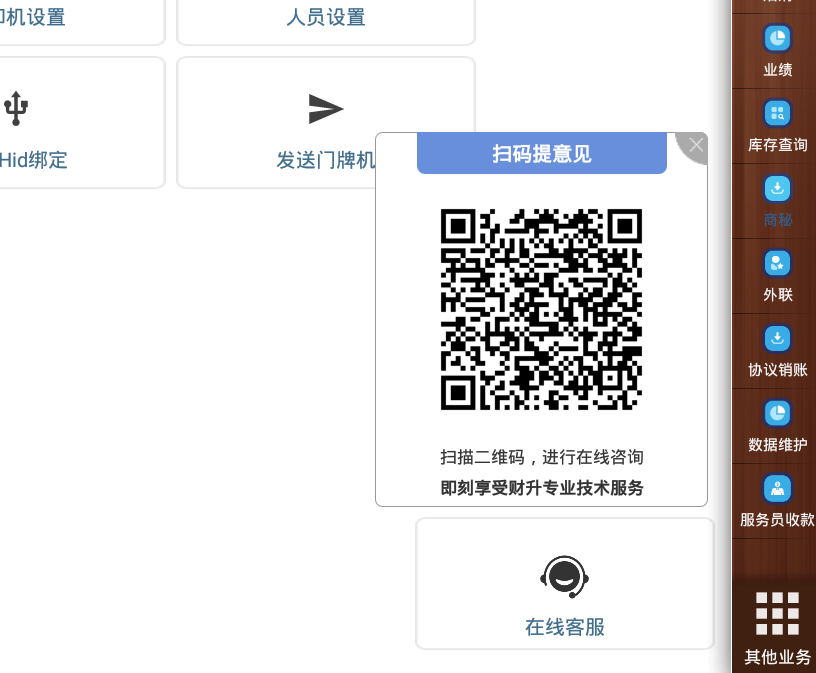This screenshot has width=816, height=673.
Task: Click the 发送门牌机 text label
Action: 326,160
